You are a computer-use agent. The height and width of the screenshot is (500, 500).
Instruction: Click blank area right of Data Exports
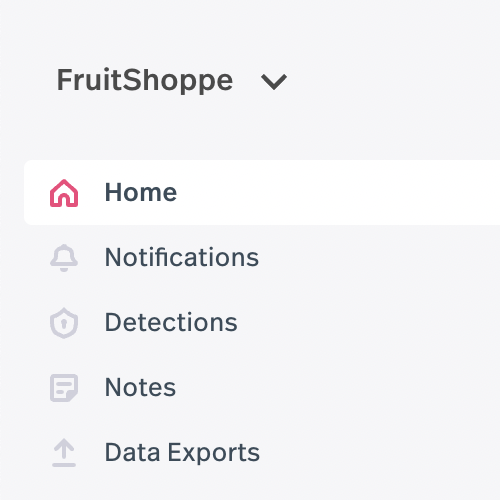(380, 452)
